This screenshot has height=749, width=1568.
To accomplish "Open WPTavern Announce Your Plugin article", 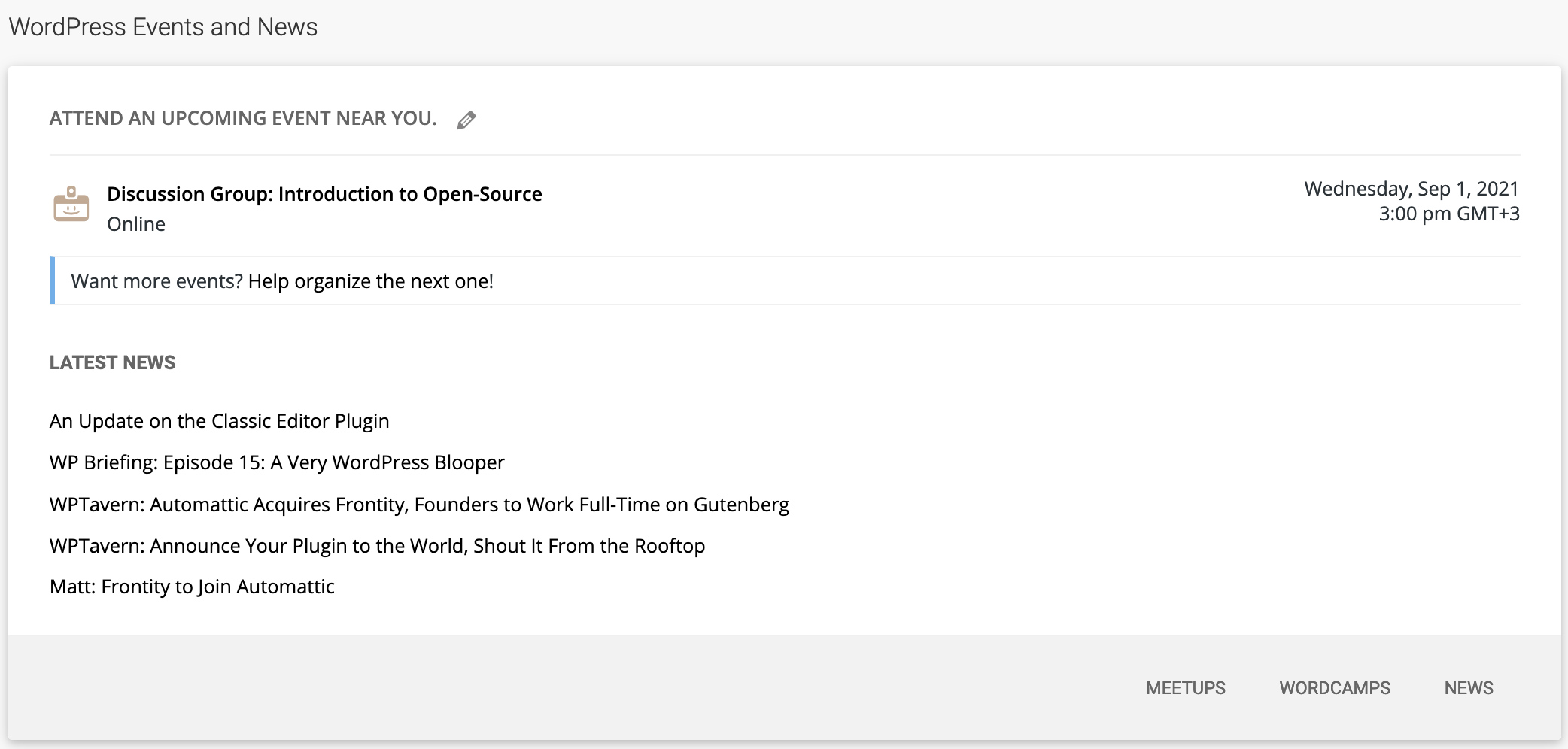I will (x=377, y=546).
